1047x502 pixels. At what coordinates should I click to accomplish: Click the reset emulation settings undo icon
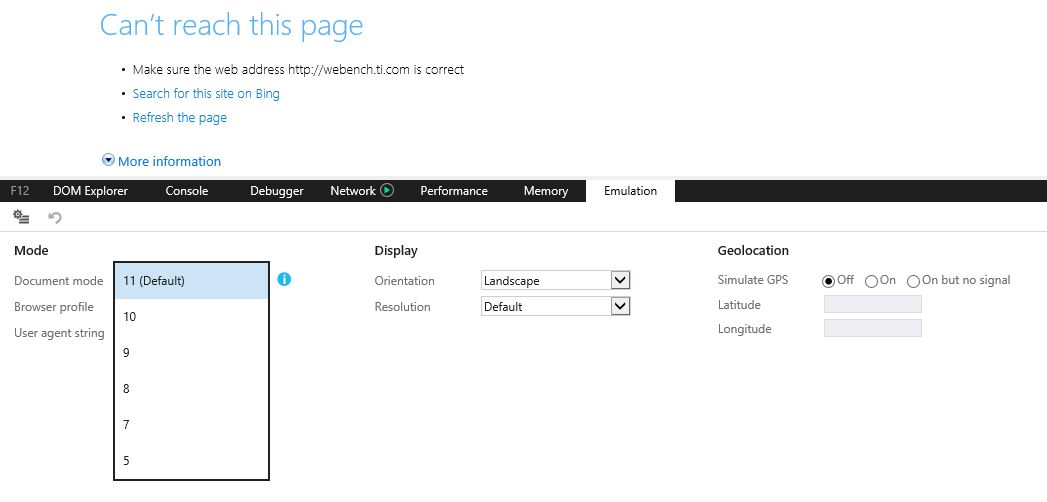(55, 217)
